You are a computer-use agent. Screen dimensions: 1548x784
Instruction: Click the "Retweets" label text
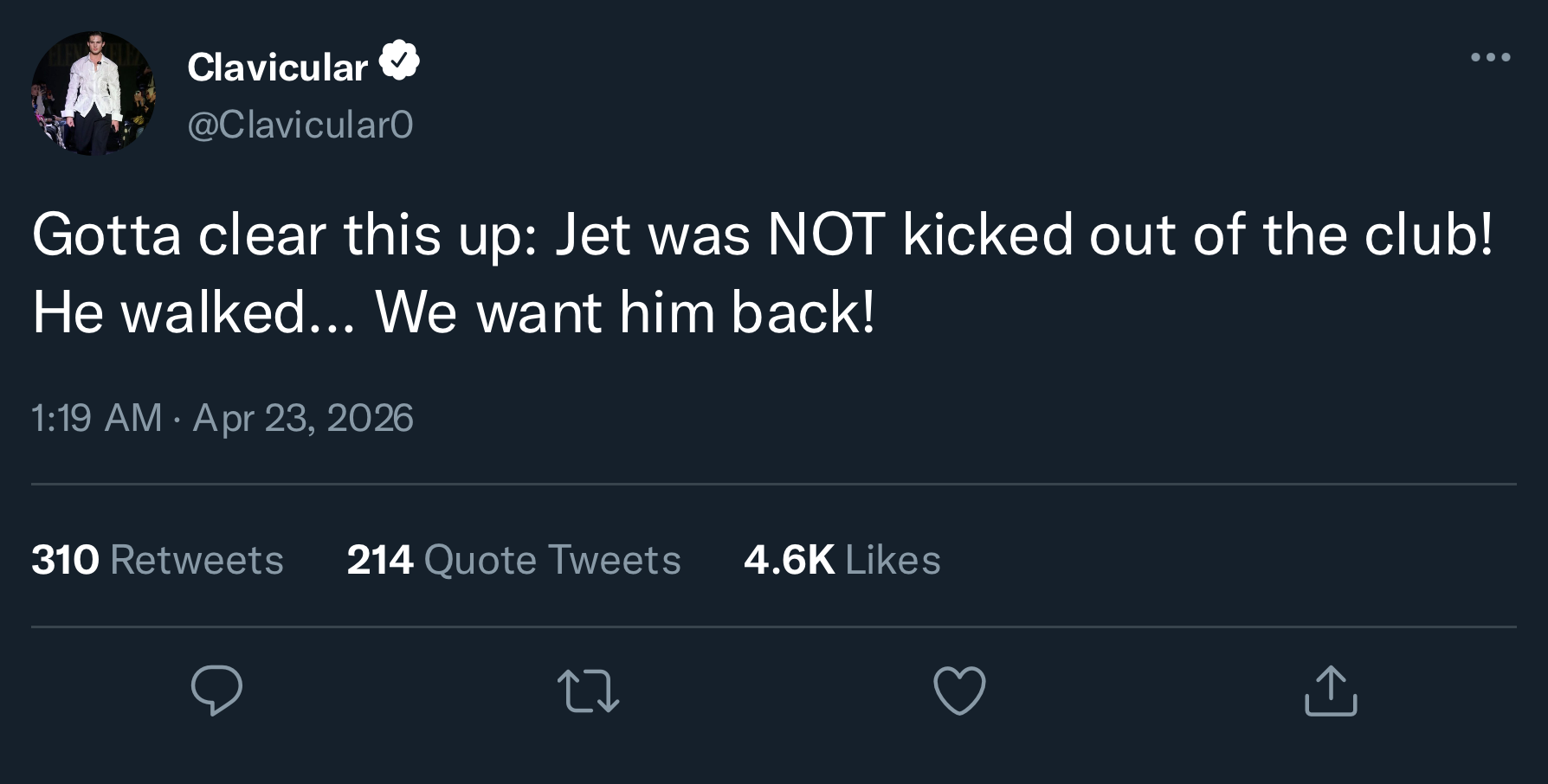pos(197,560)
